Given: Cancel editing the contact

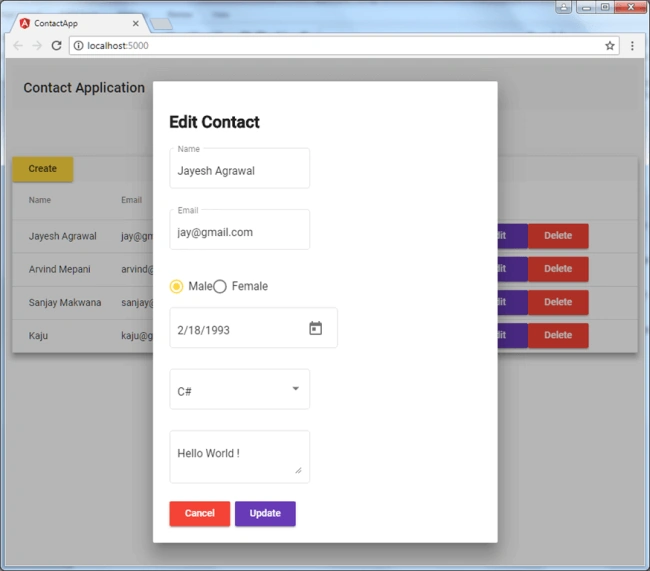Looking at the screenshot, I should tap(199, 513).
